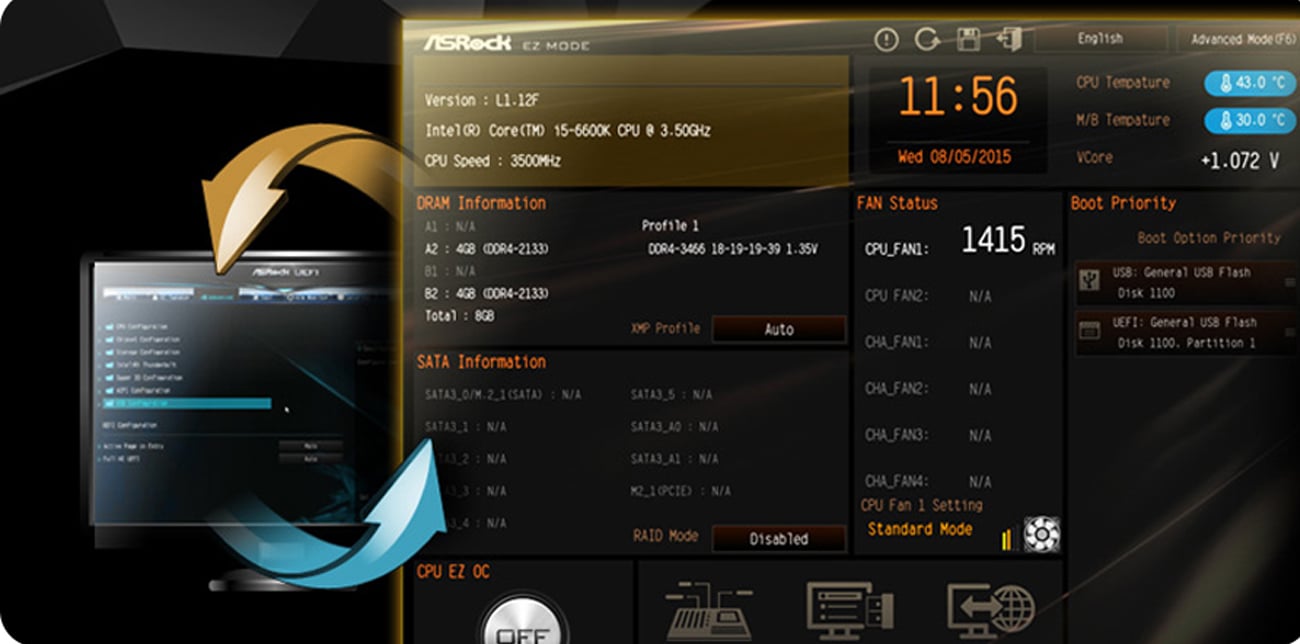Click the 11:56 clock display
The width and height of the screenshot is (1300, 644).
click(957, 98)
